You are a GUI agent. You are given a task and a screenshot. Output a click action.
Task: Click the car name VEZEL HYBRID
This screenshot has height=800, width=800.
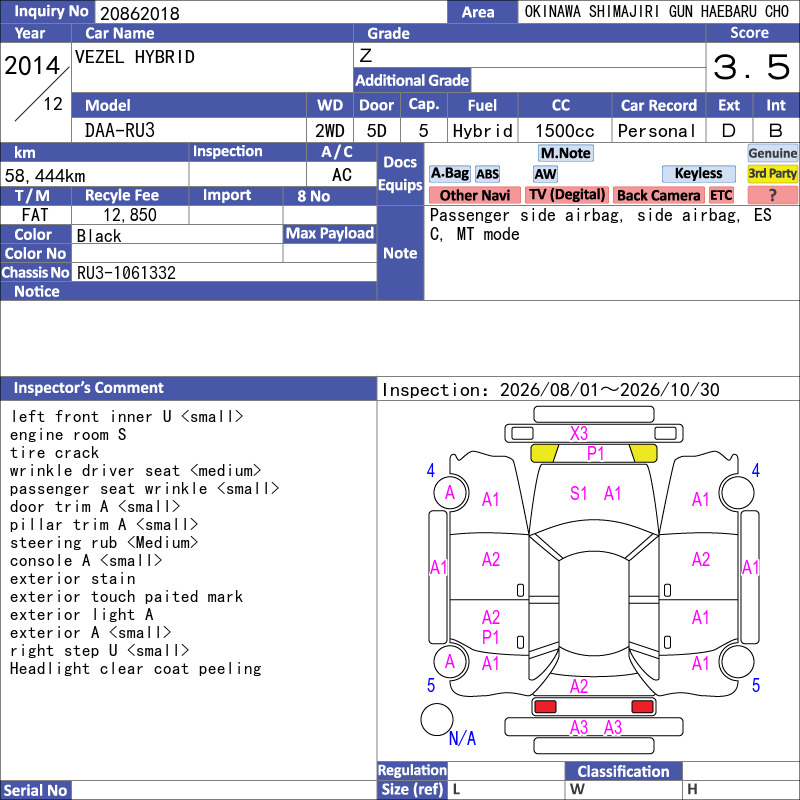click(x=135, y=57)
